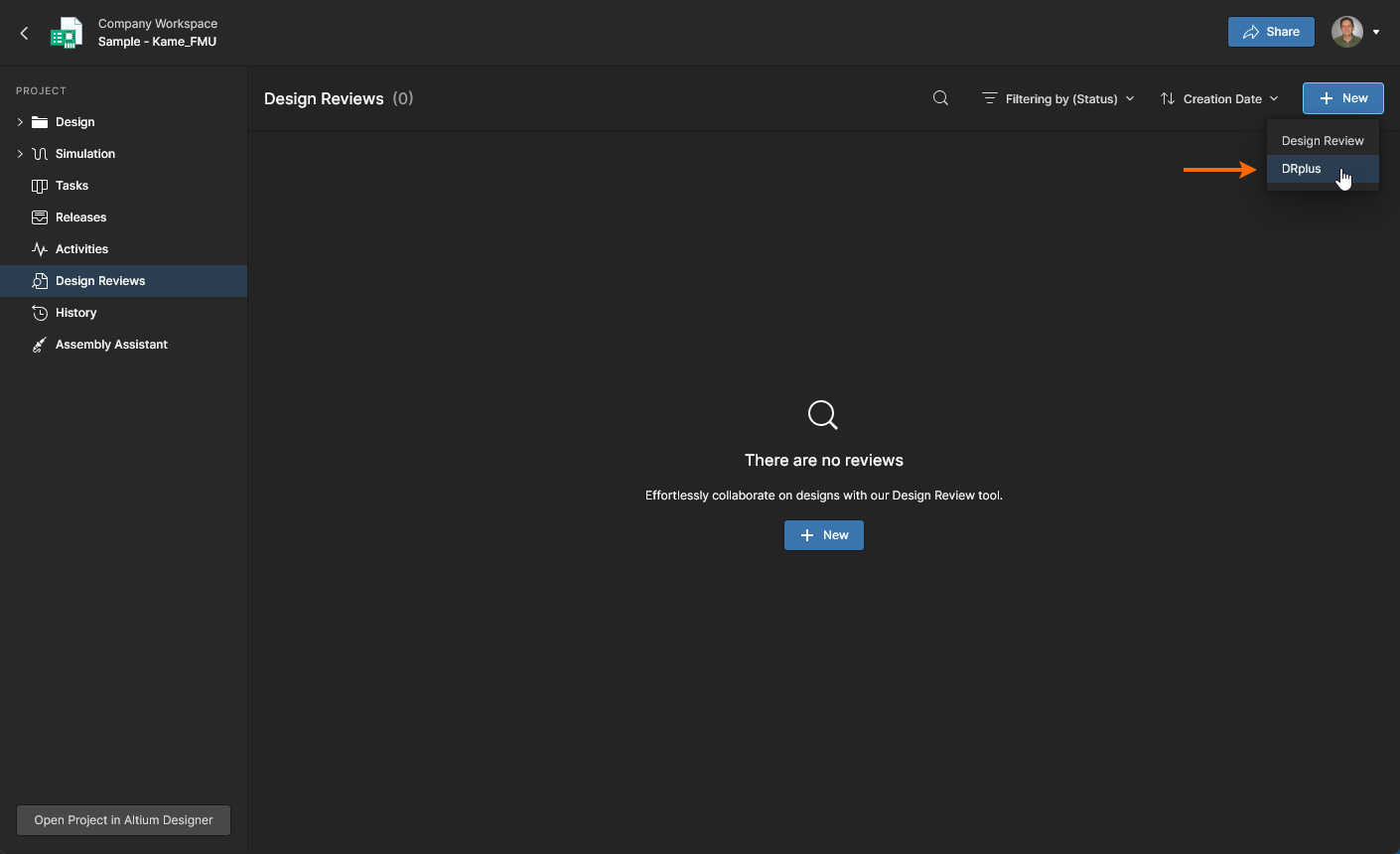Open History in the project sidebar

point(123,313)
